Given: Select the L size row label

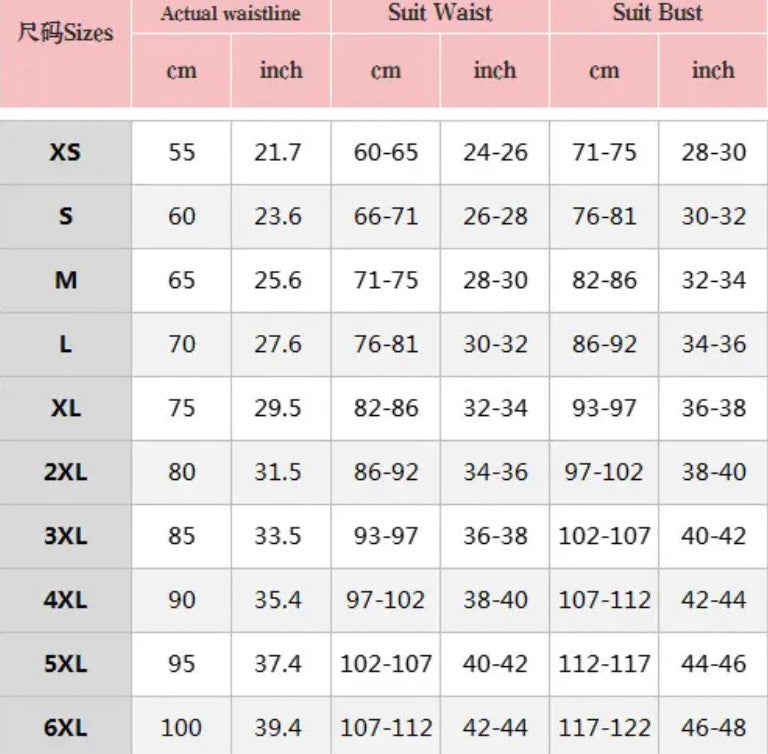Looking at the screenshot, I should (66, 344).
